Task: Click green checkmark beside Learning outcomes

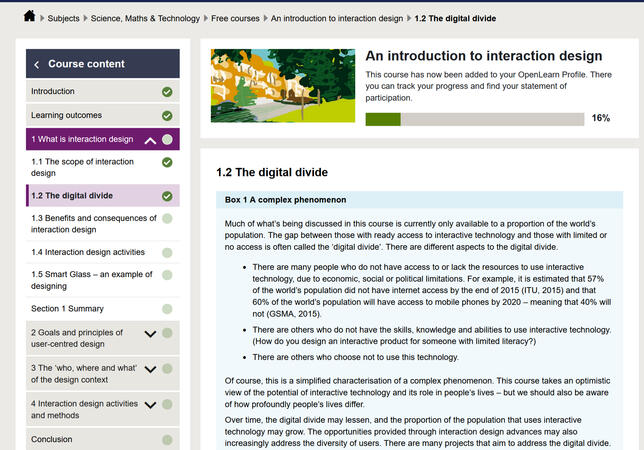Action: pos(167,115)
